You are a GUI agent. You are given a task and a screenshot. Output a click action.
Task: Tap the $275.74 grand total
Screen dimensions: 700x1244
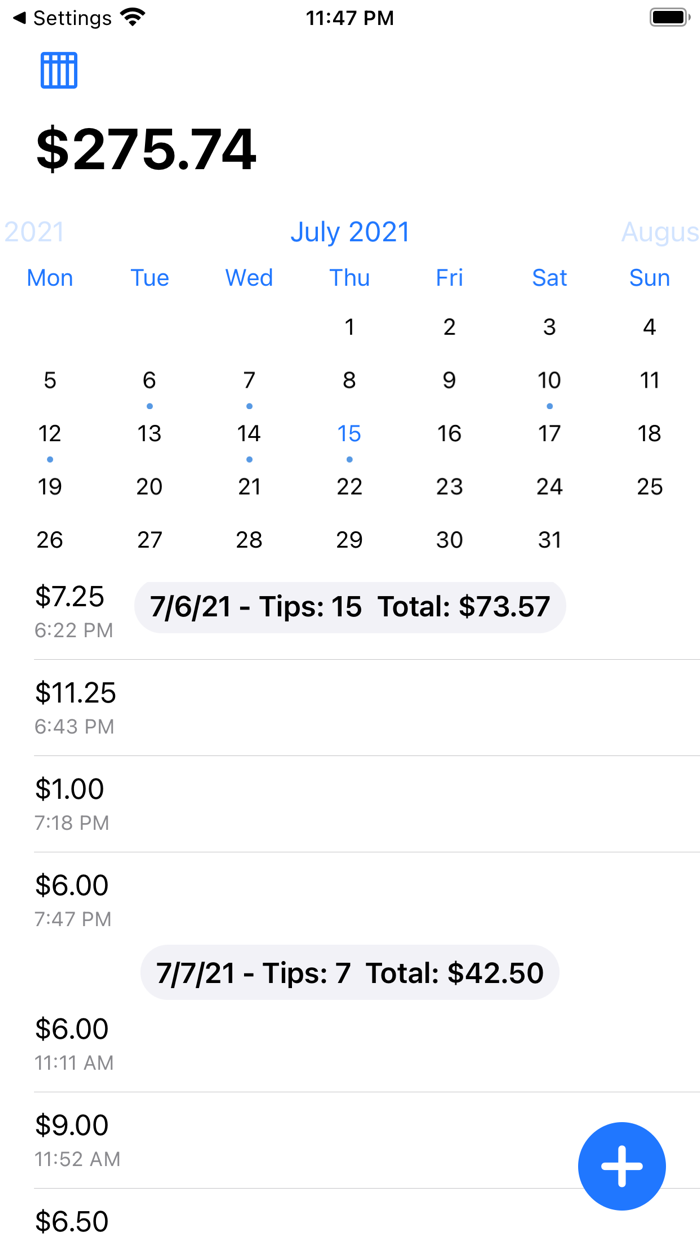tap(146, 148)
